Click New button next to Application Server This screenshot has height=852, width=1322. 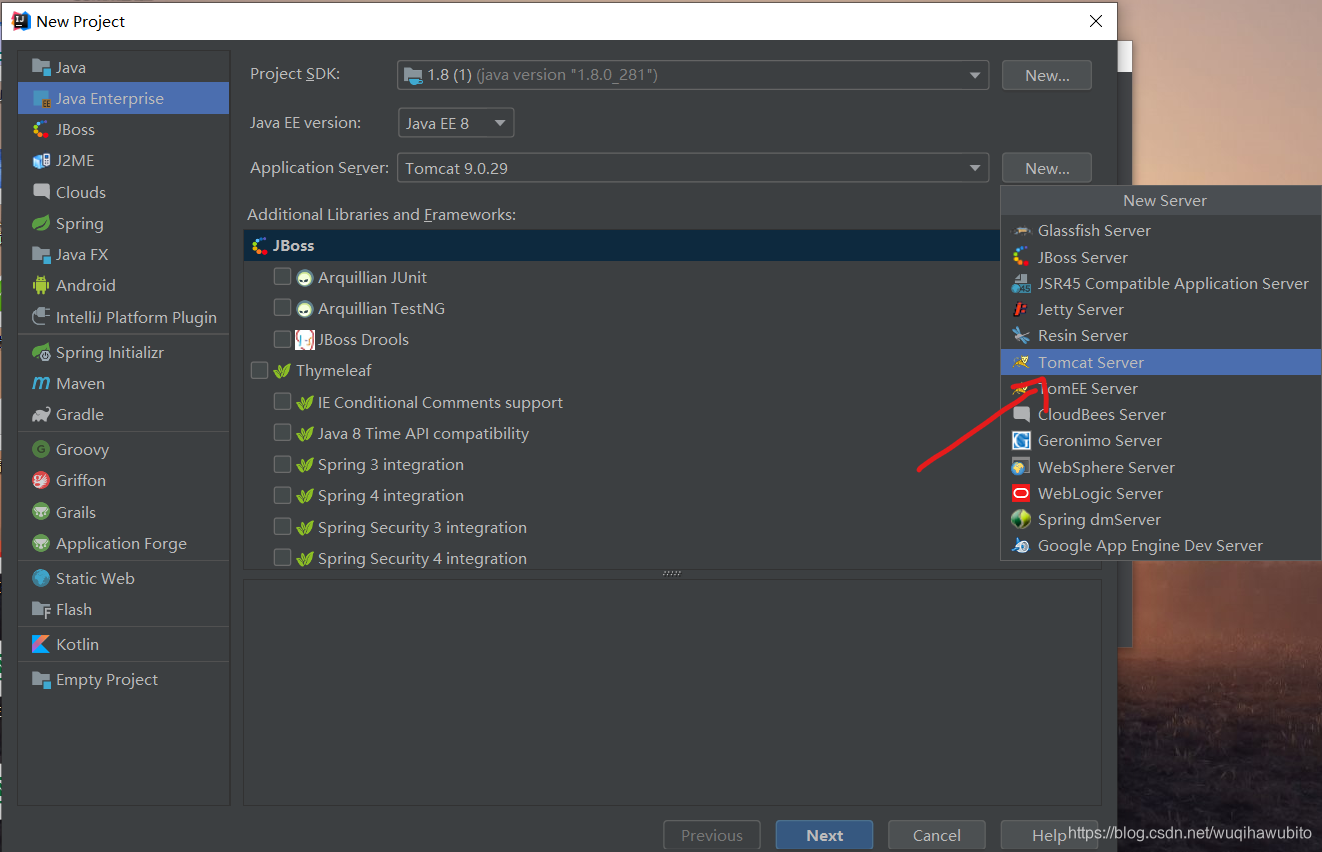[x=1045, y=168]
